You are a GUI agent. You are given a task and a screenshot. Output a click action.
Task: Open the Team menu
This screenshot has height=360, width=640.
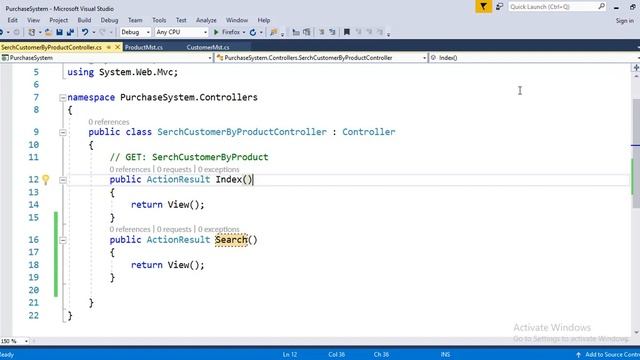[x=135, y=20]
